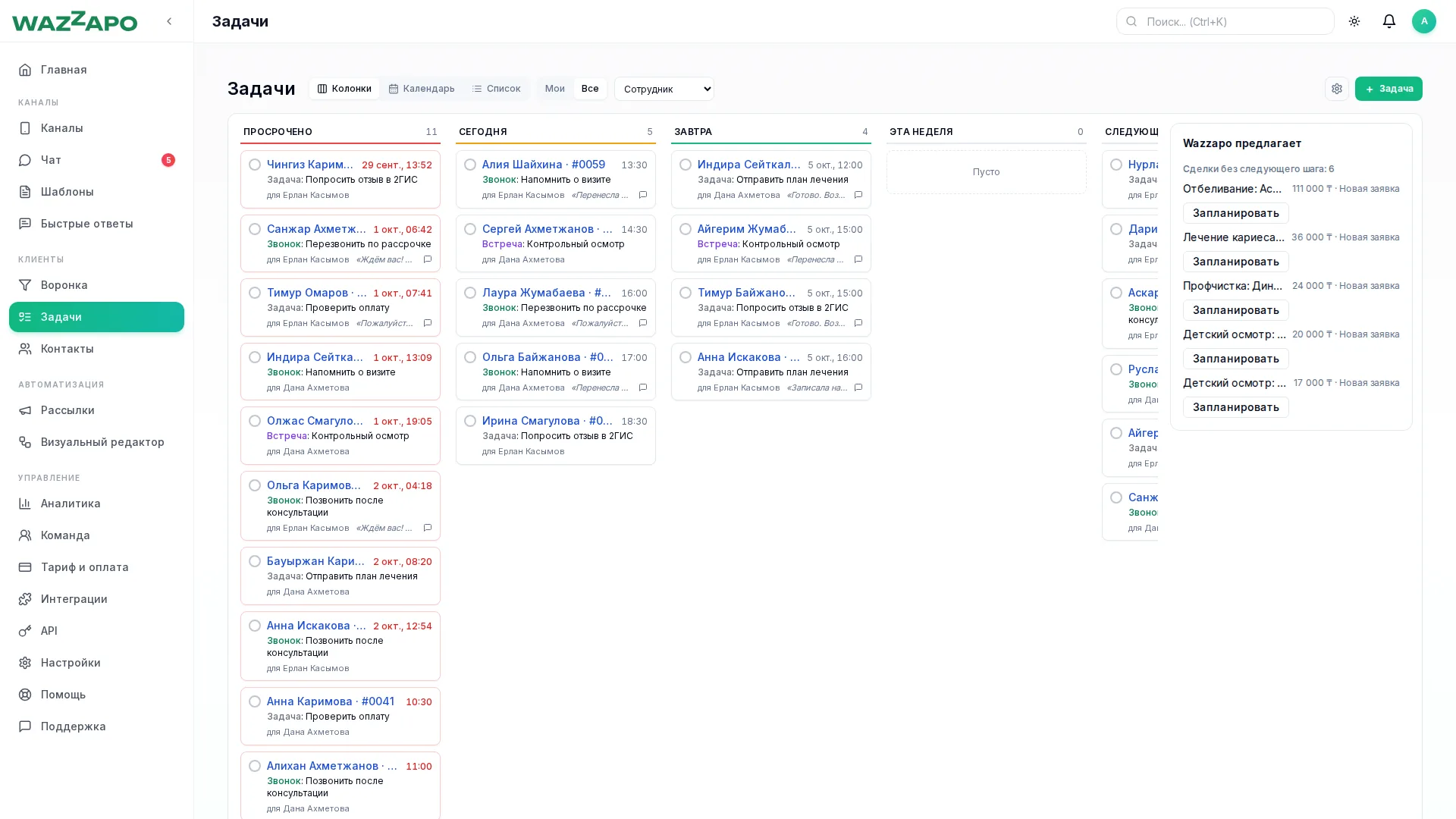The image size is (1456, 819).
Task: Open Чат with 5 unread messages
Action: [96, 160]
